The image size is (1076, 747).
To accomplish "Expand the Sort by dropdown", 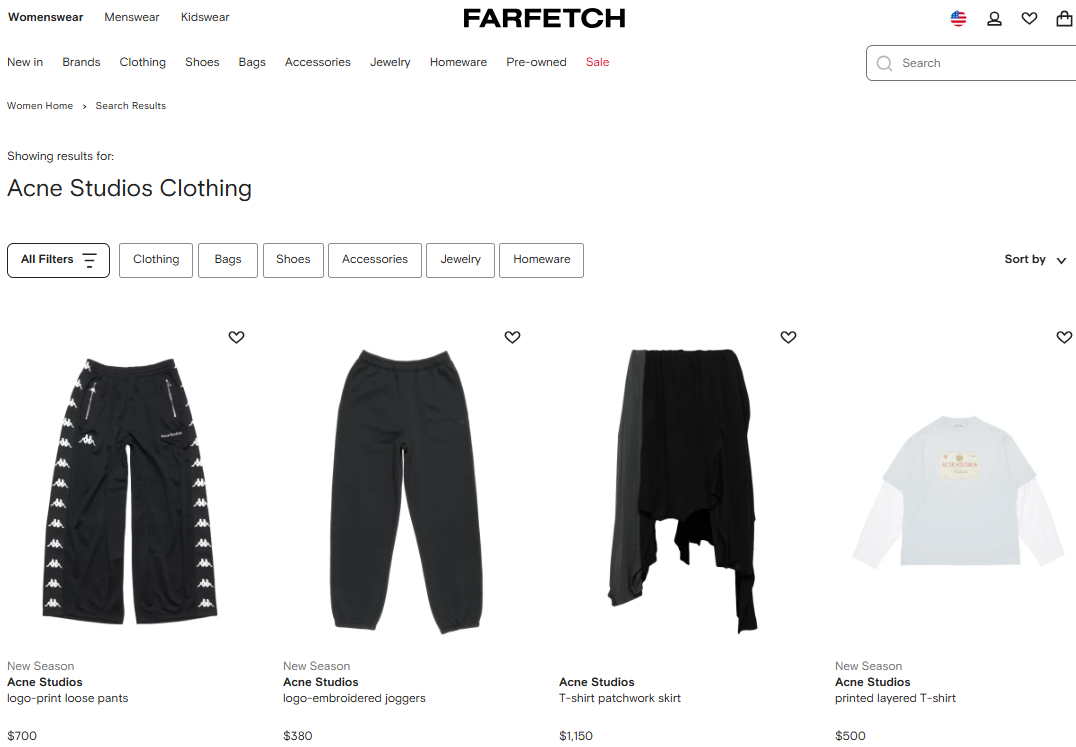I will (1035, 259).
